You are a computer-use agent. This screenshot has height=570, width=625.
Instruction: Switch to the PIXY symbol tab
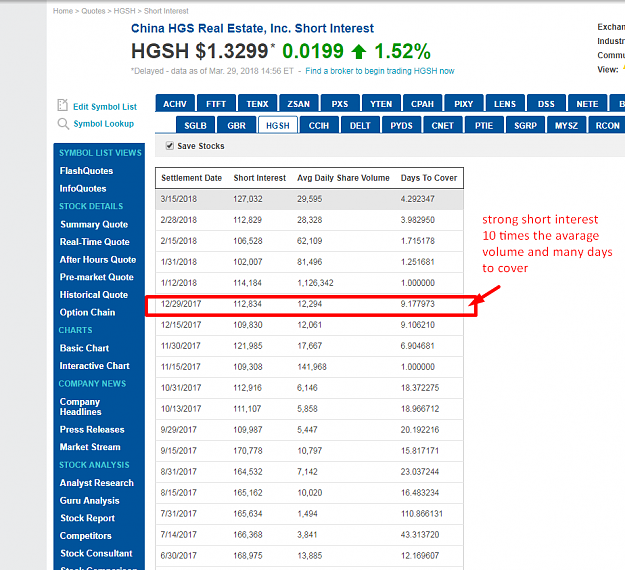(464, 104)
